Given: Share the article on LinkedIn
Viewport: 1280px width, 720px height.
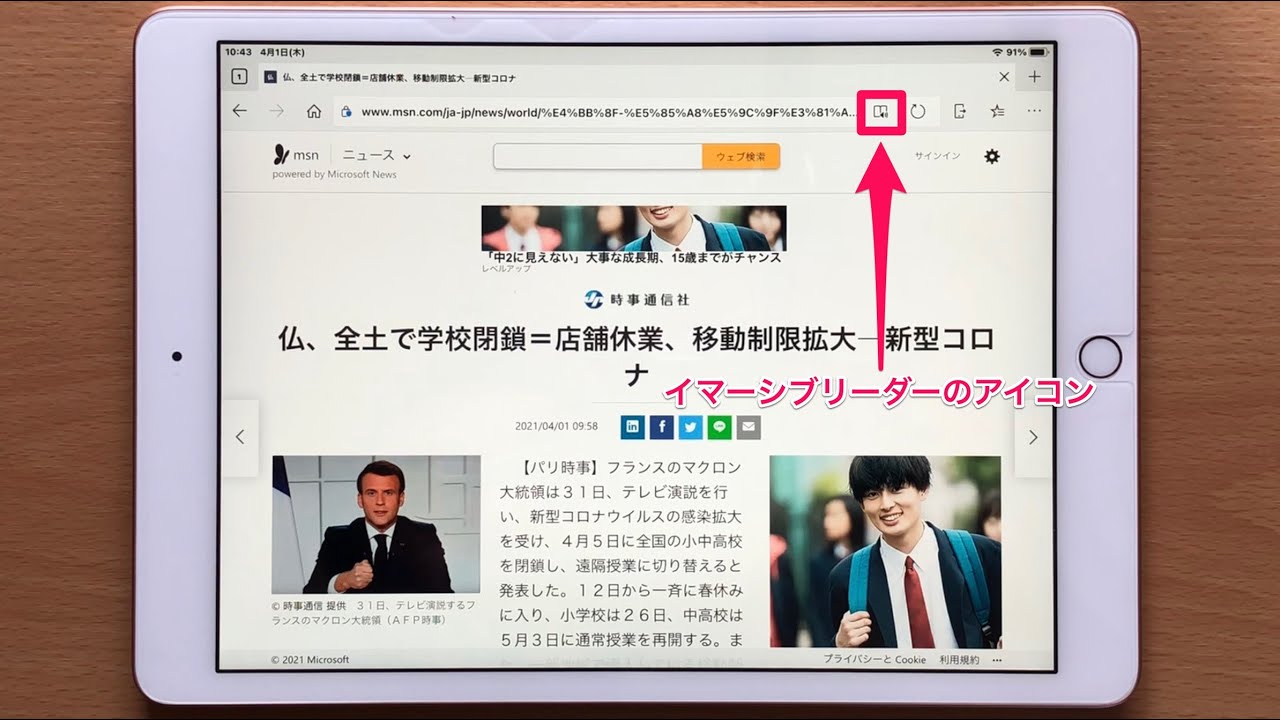Looking at the screenshot, I should pyautogui.click(x=632, y=427).
